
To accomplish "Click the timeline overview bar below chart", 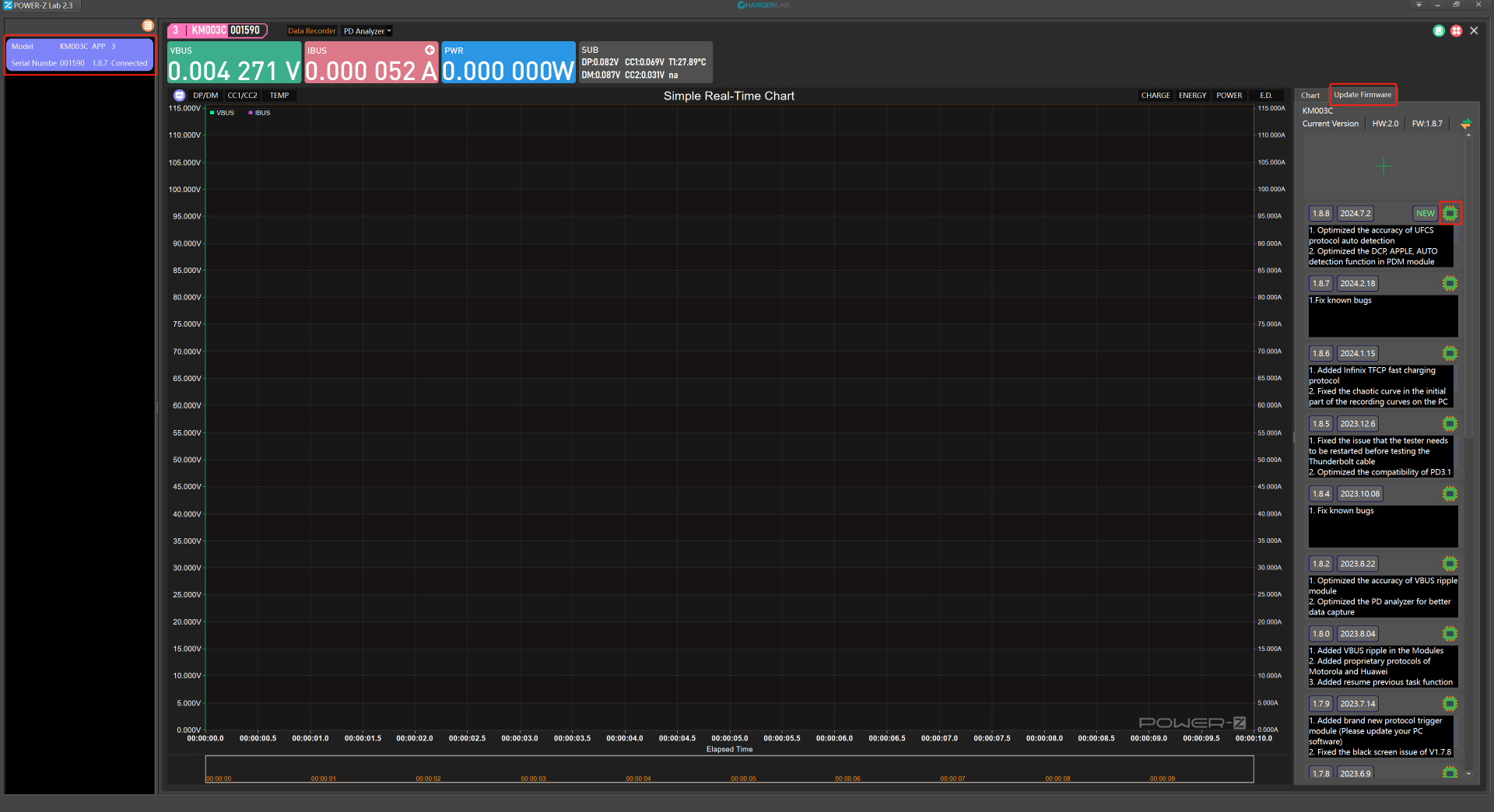I will [729, 769].
